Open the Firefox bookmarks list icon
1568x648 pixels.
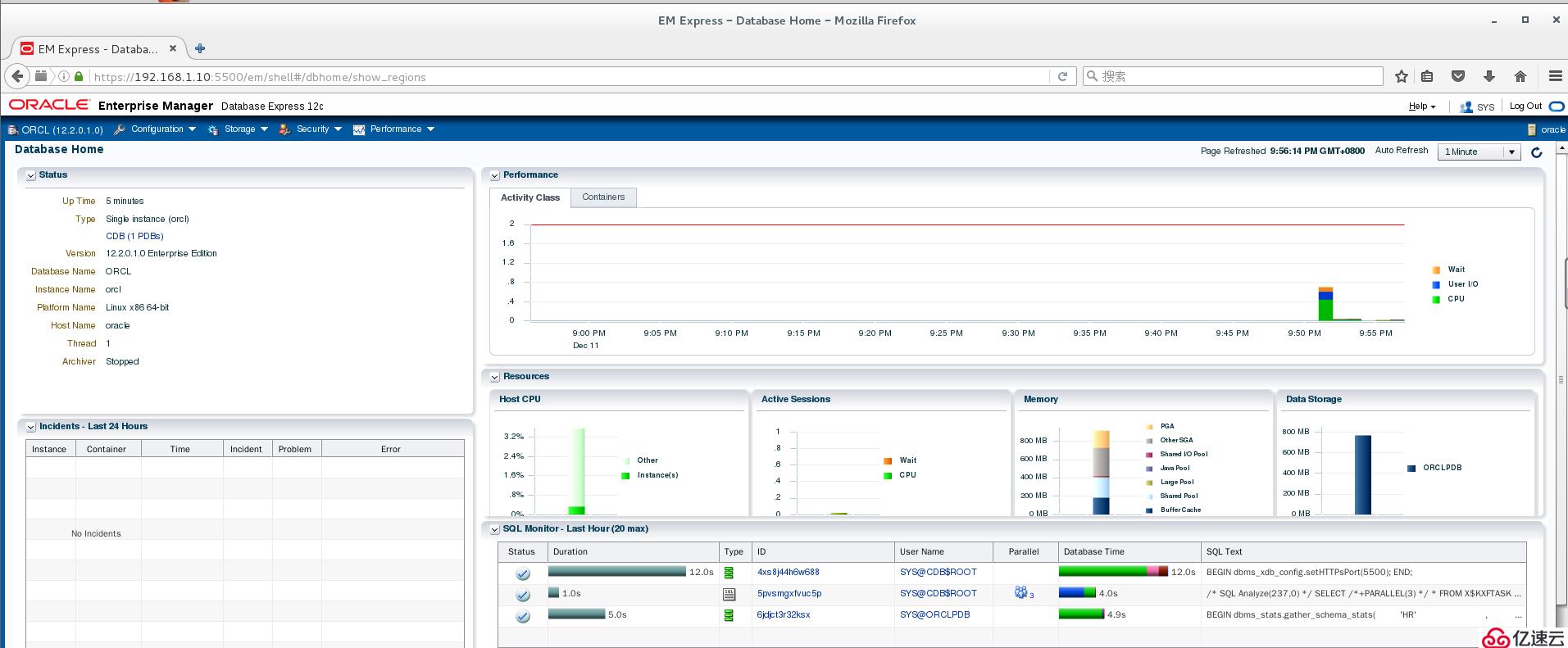coord(1427,76)
